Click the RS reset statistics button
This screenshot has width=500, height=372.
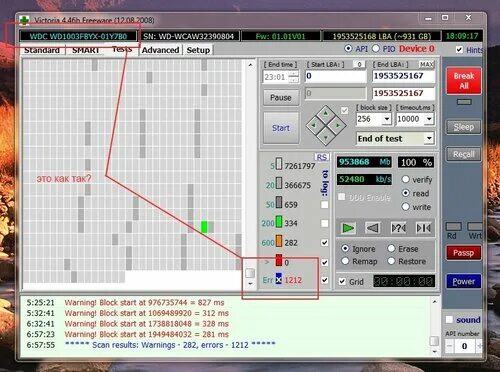[x=322, y=157]
